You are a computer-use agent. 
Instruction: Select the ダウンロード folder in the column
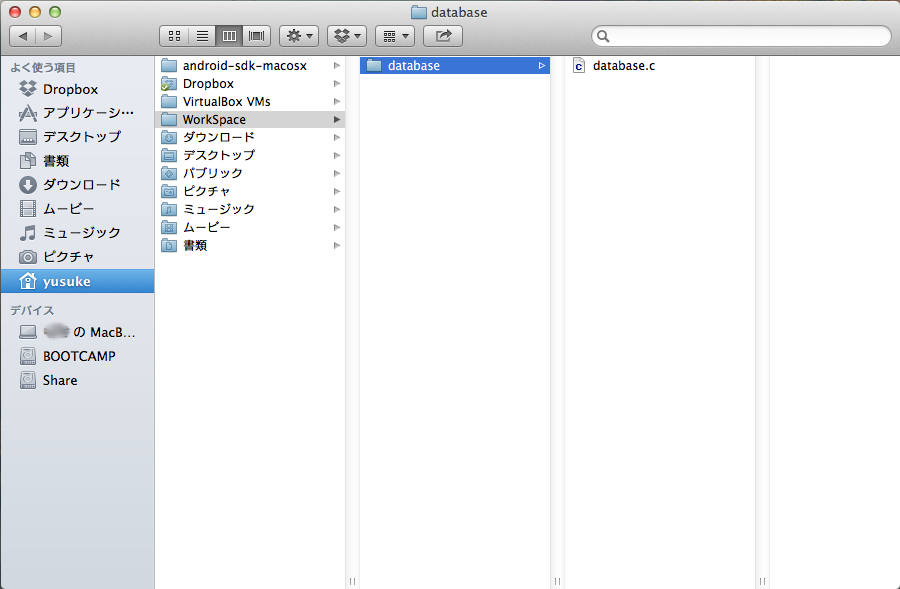[x=250, y=137]
